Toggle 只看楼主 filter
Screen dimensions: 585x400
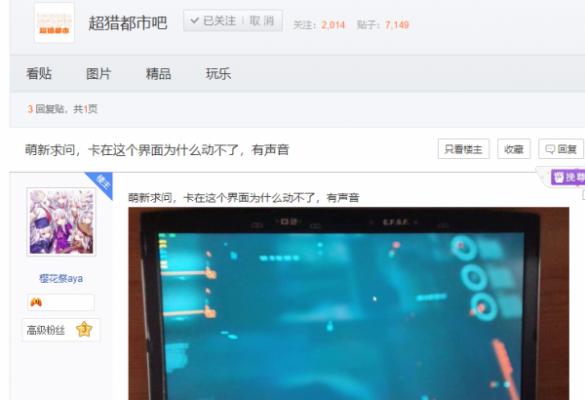click(x=463, y=149)
